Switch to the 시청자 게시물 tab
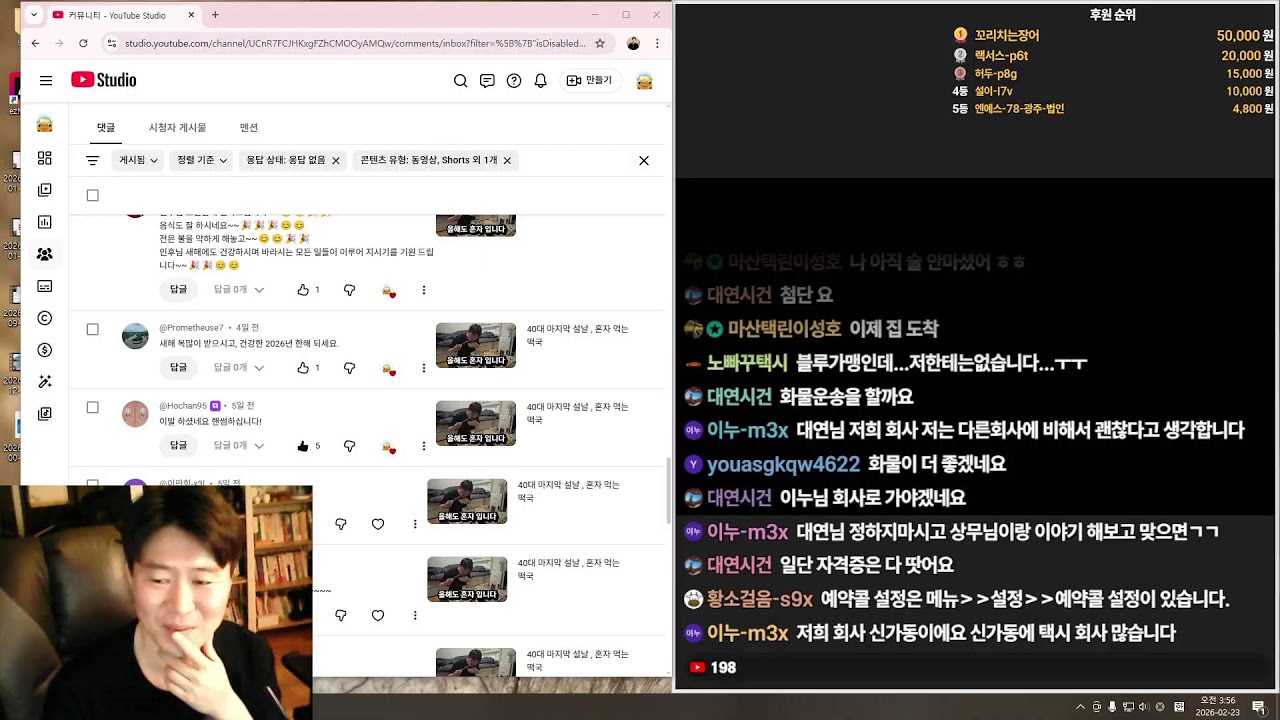The height and width of the screenshot is (720, 1280). pyautogui.click(x=177, y=128)
